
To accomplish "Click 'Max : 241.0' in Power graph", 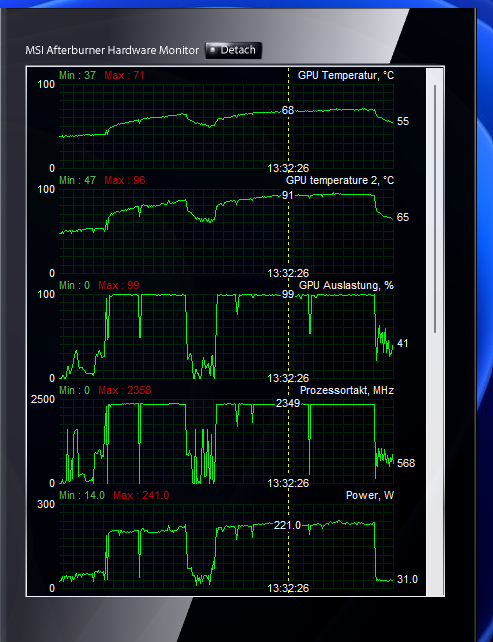I will click(141, 495).
